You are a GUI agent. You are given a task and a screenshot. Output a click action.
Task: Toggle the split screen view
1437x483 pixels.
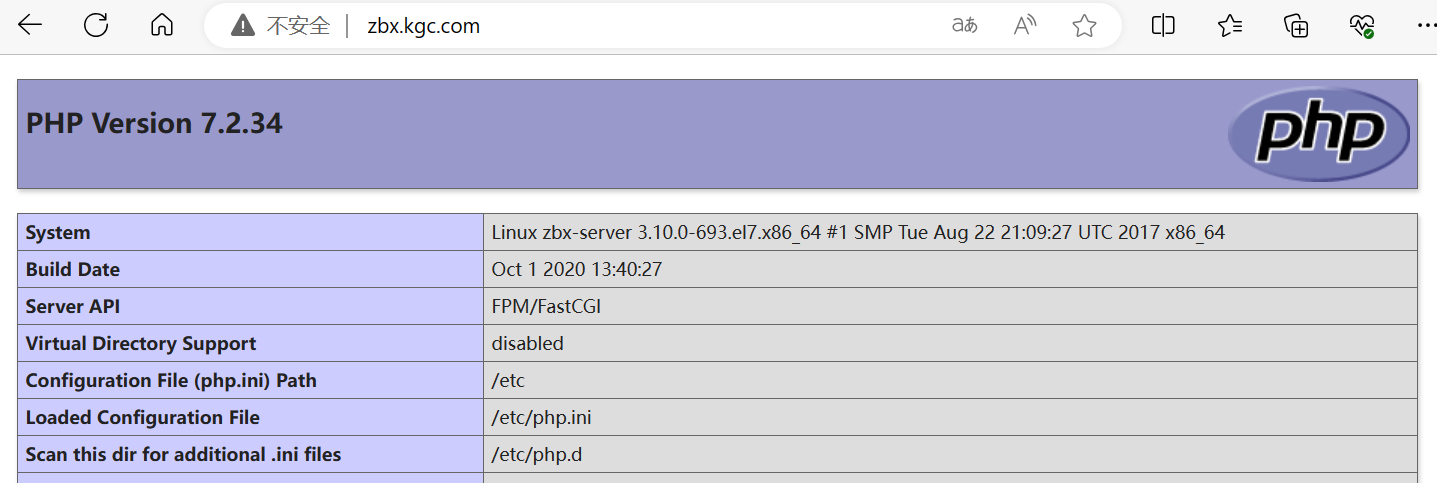(1163, 26)
